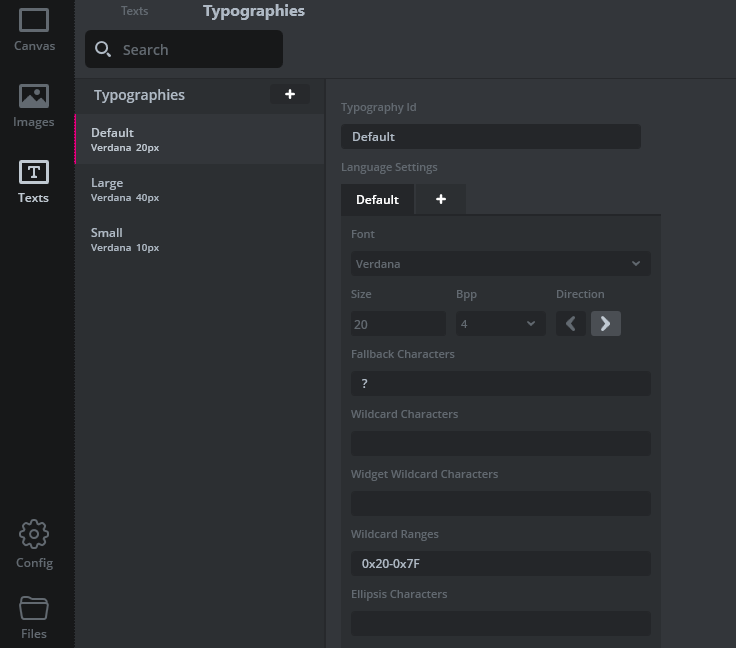Open the Bpp dropdown showing 4
The width and height of the screenshot is (736, 648).
click(500, 324)
